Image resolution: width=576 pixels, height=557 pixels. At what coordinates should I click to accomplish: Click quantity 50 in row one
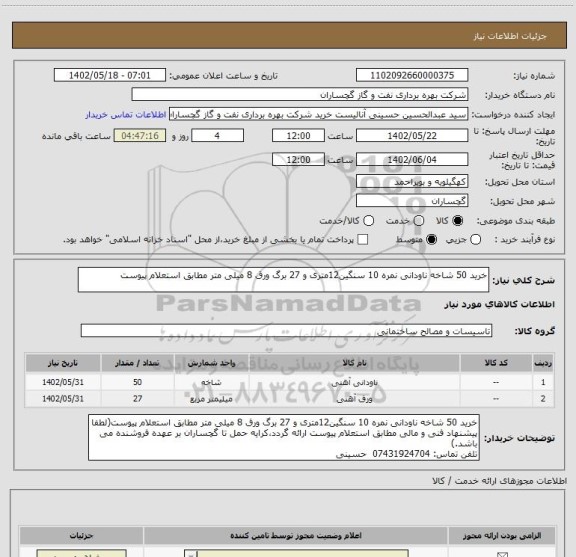pyautogui.click(x=137, y=382)
